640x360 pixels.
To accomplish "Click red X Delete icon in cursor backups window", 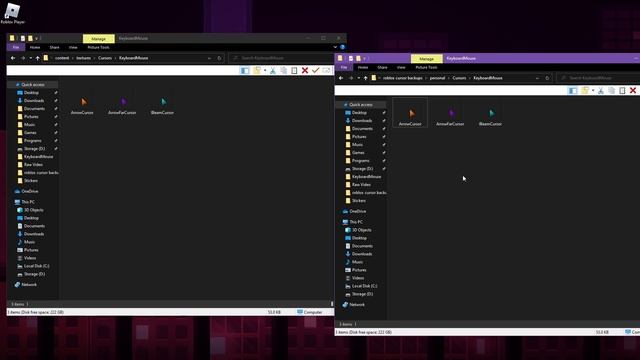I will (633, 91).
